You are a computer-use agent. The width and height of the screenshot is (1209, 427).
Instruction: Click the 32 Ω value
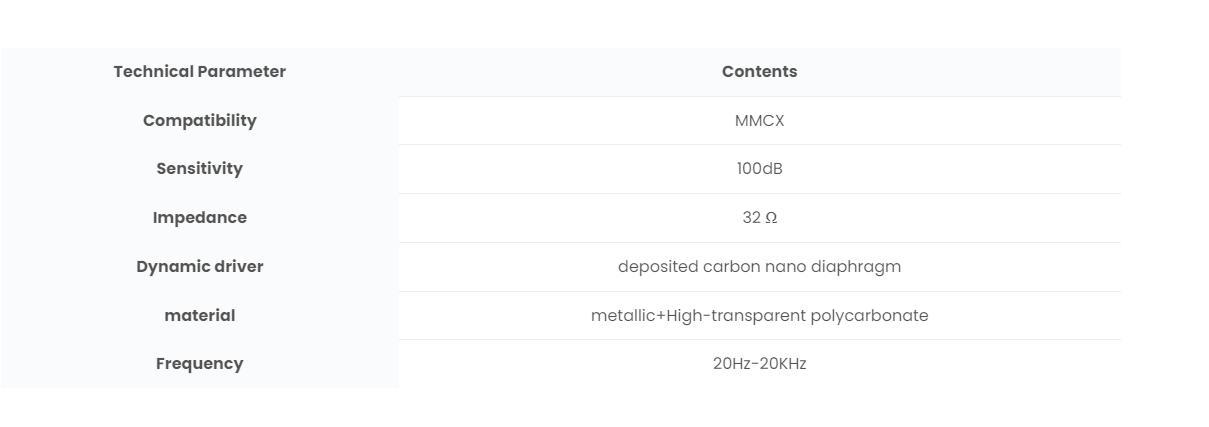point(760,217)
